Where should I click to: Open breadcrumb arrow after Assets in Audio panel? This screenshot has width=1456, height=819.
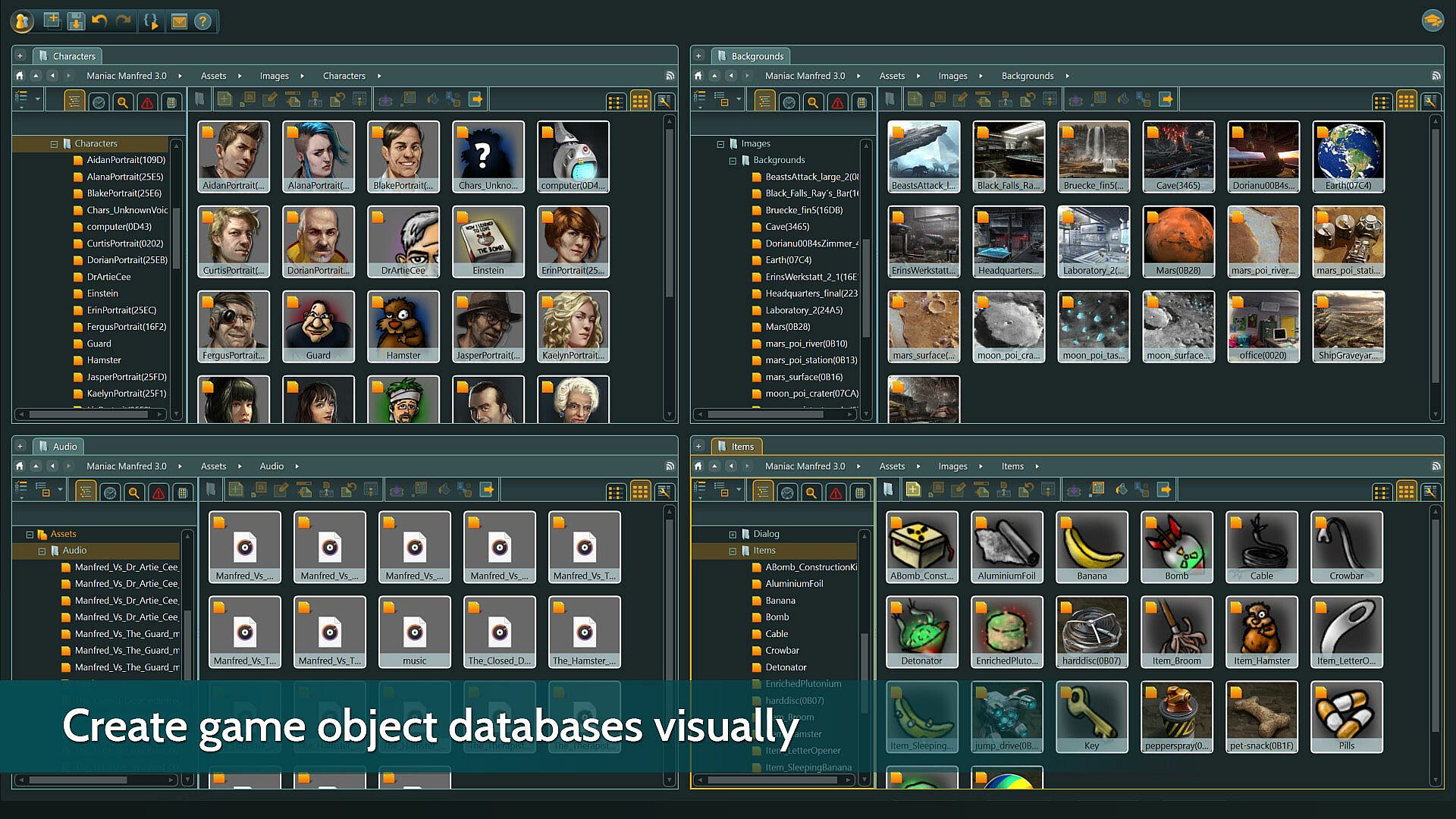pos(240,466)
